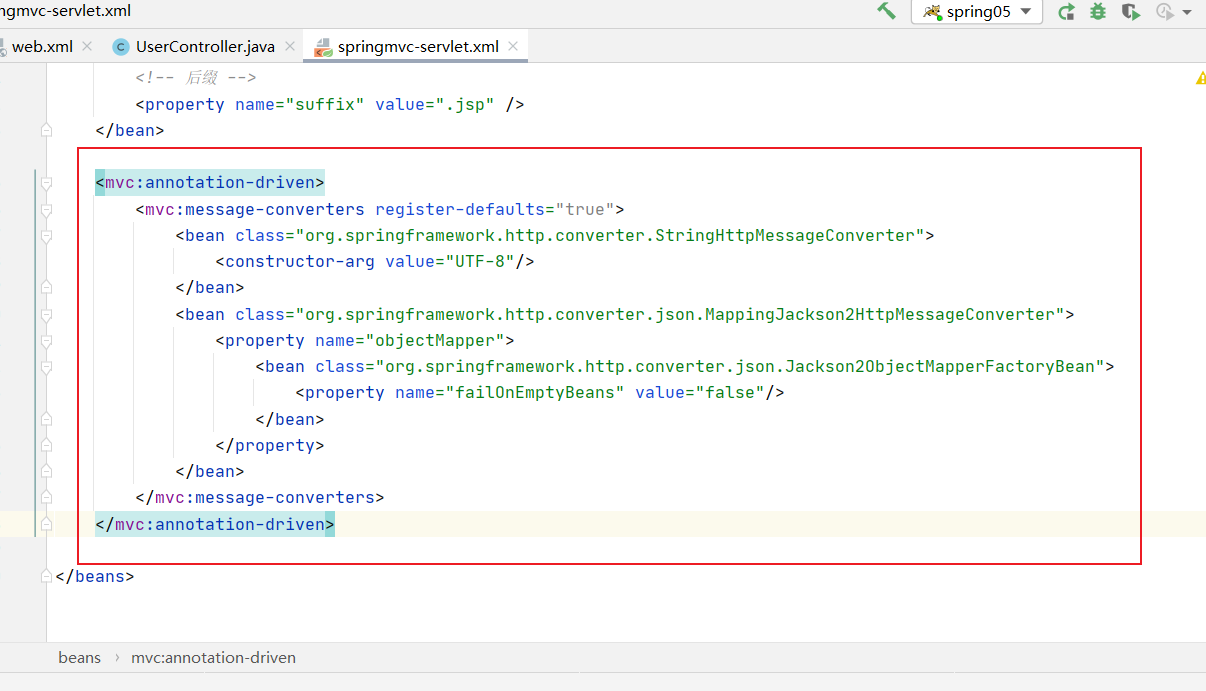1206x691 pixels.
Task: Collapse the mvc:message-converters fold marker
Action: [x=46, y=210]
